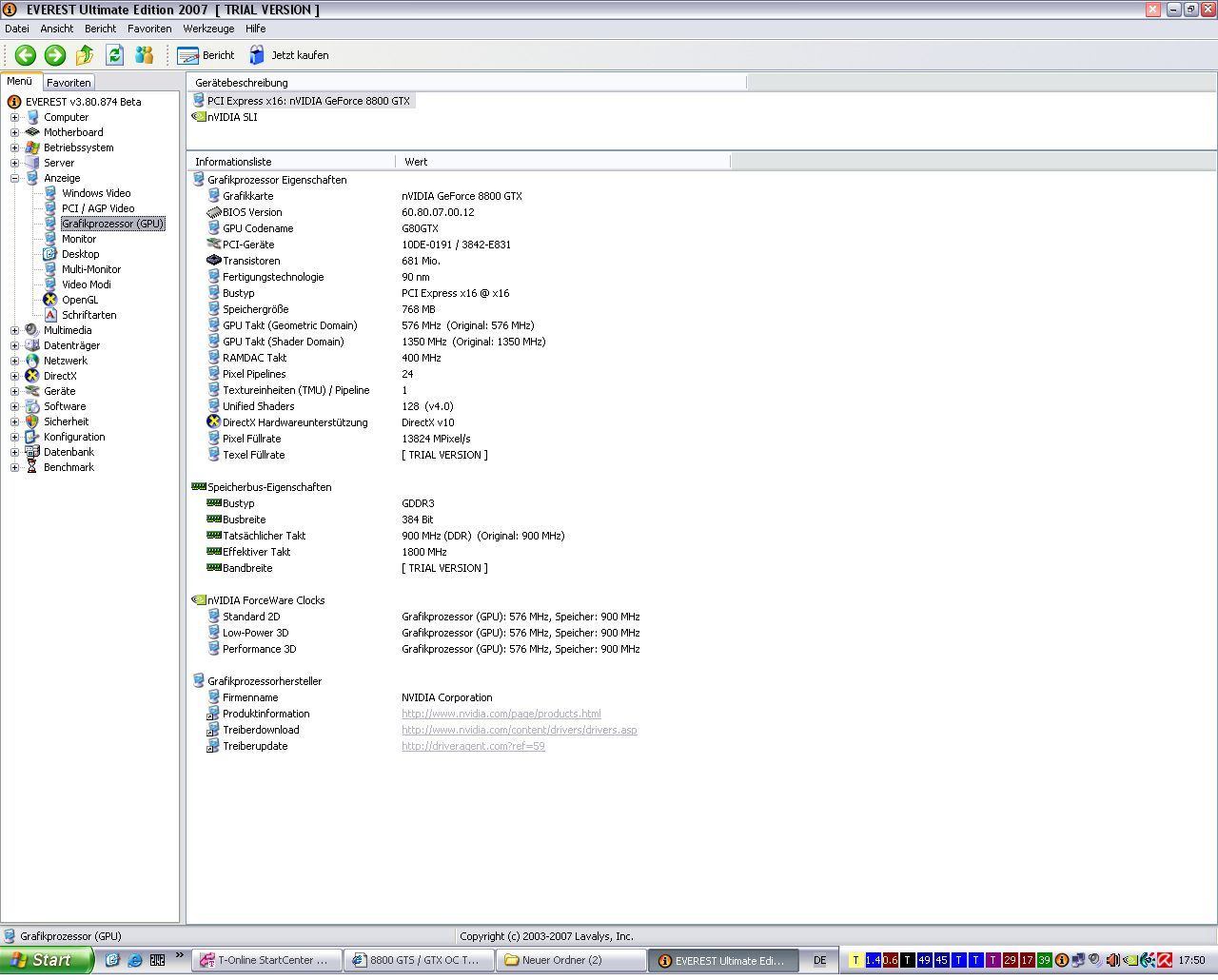Click the Gerätebeschreibung column header
Image resolution: width=1218 pixels, height=980 pixels.
coord(466,83)
